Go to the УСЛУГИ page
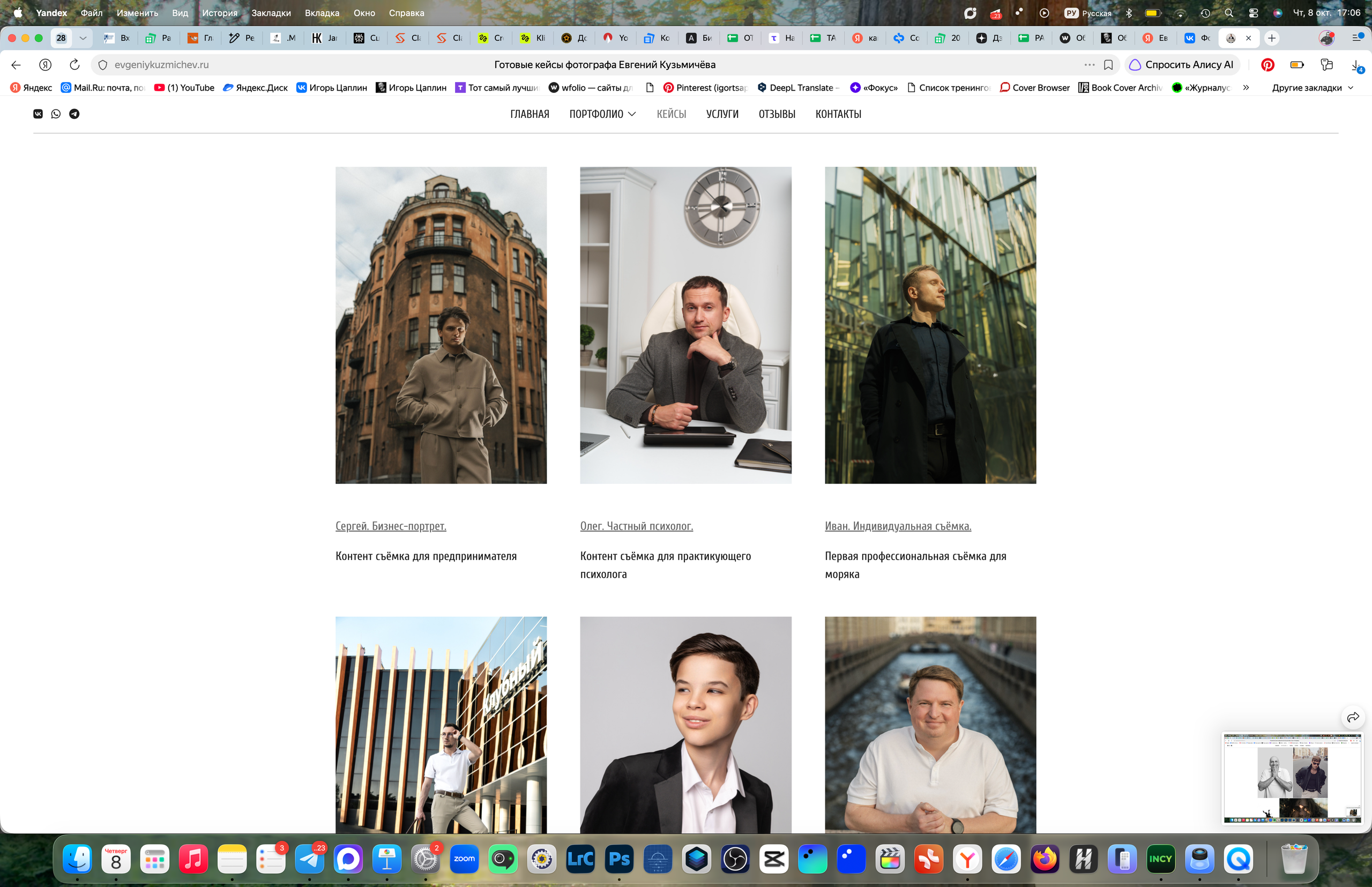The image size is (1372, 887). [722, 114]
